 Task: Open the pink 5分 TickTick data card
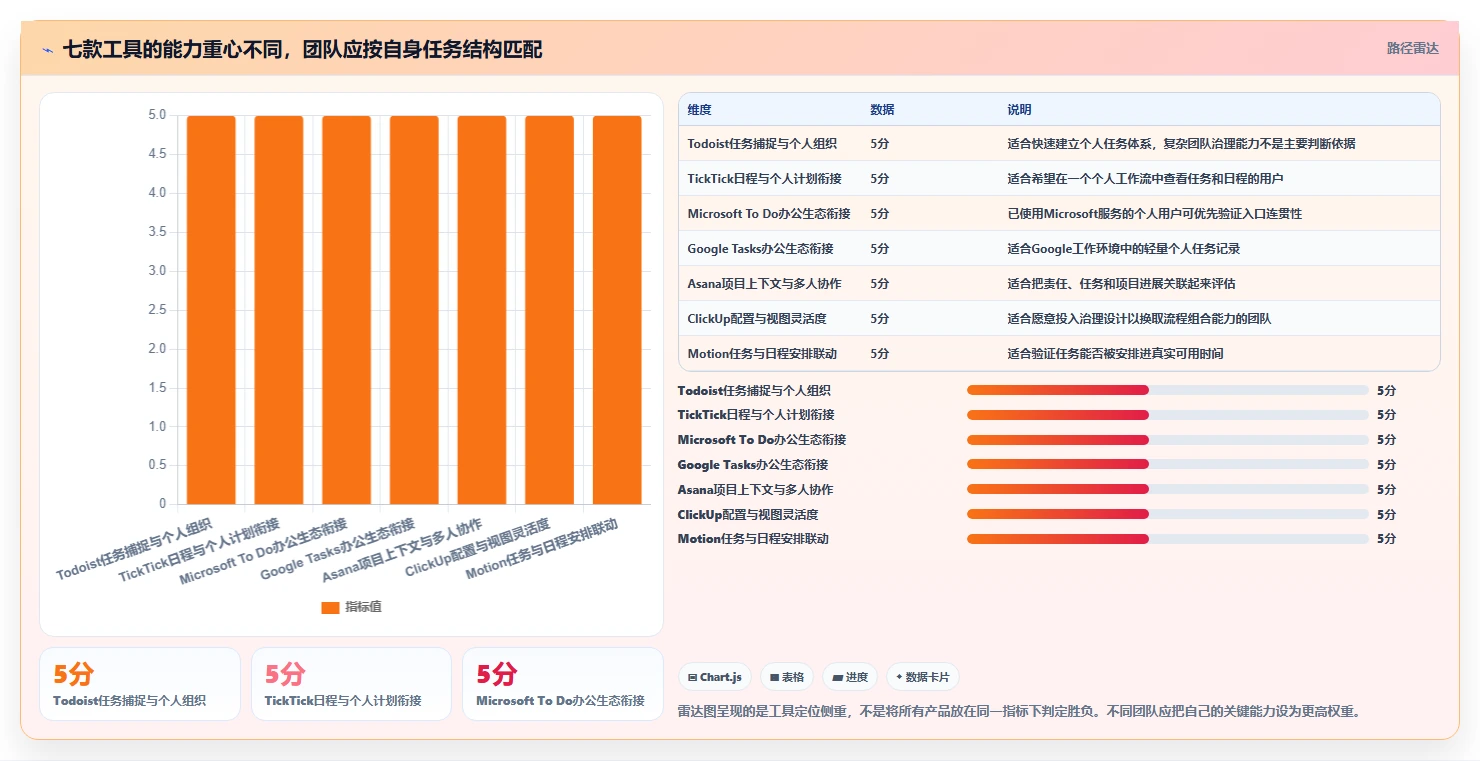[x=351, y=684]
